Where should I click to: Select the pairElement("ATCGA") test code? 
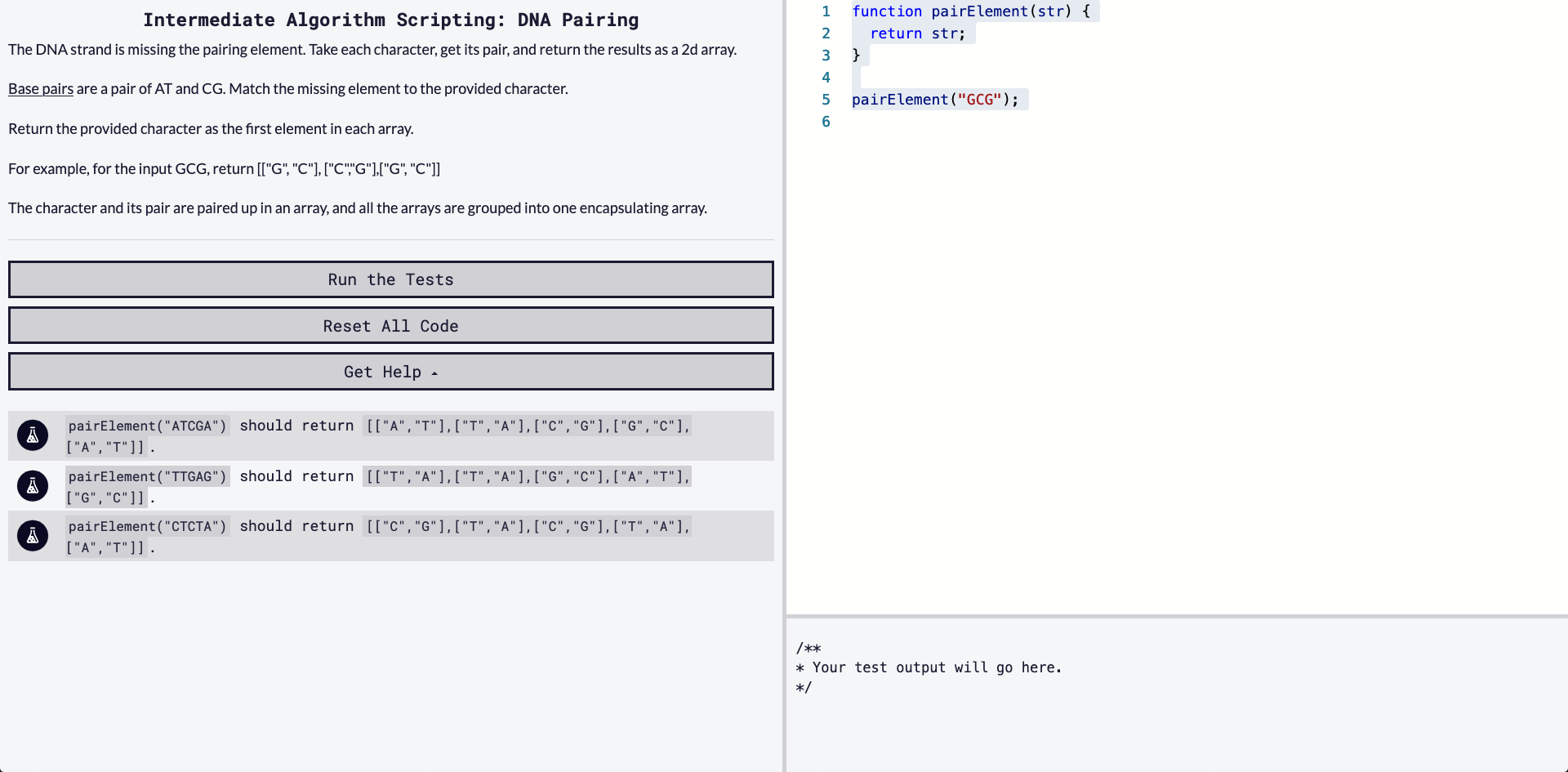pyautogui.click(x=148, y=426)
